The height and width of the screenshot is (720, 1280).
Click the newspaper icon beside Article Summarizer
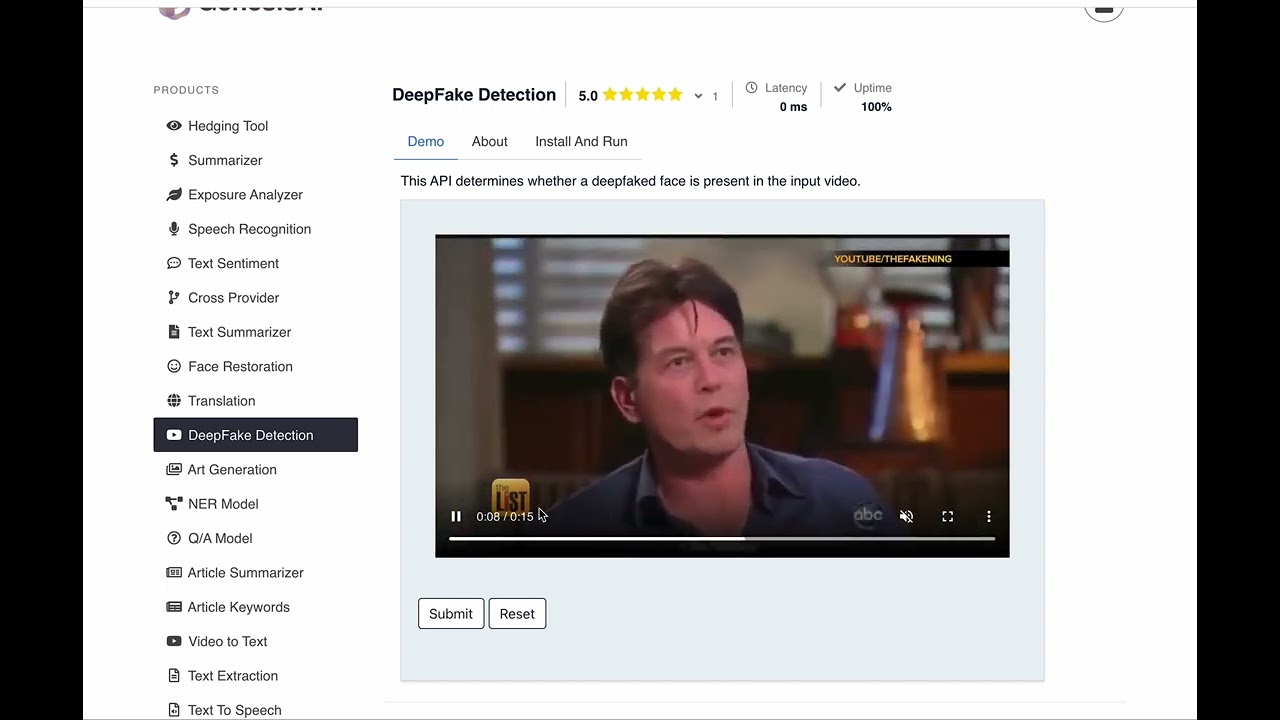click(174, 573)
